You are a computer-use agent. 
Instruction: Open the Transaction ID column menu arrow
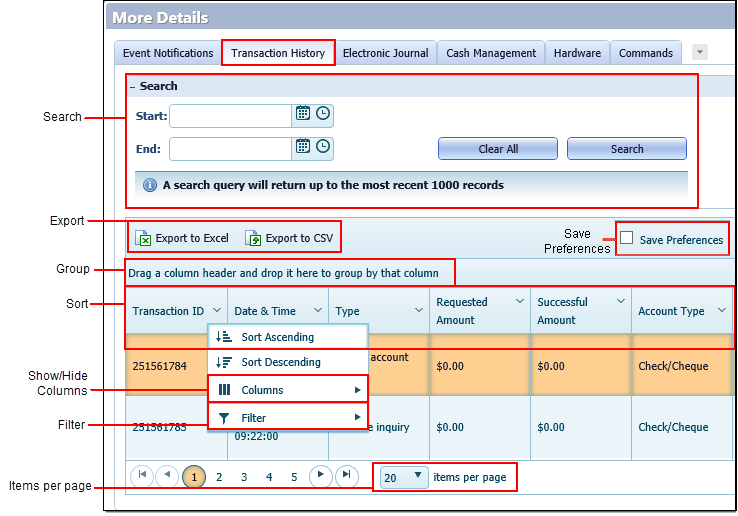click(217, 310)
